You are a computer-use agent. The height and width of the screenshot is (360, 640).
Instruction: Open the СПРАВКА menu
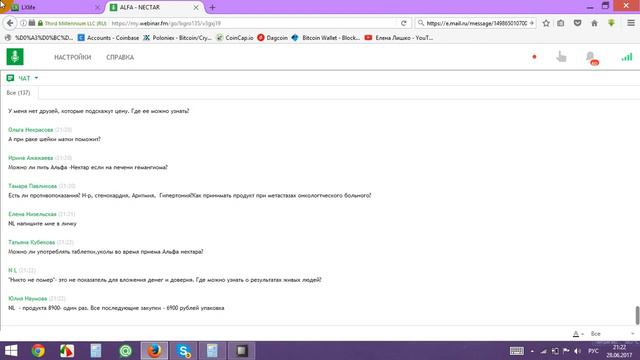[x=120, y=57]
